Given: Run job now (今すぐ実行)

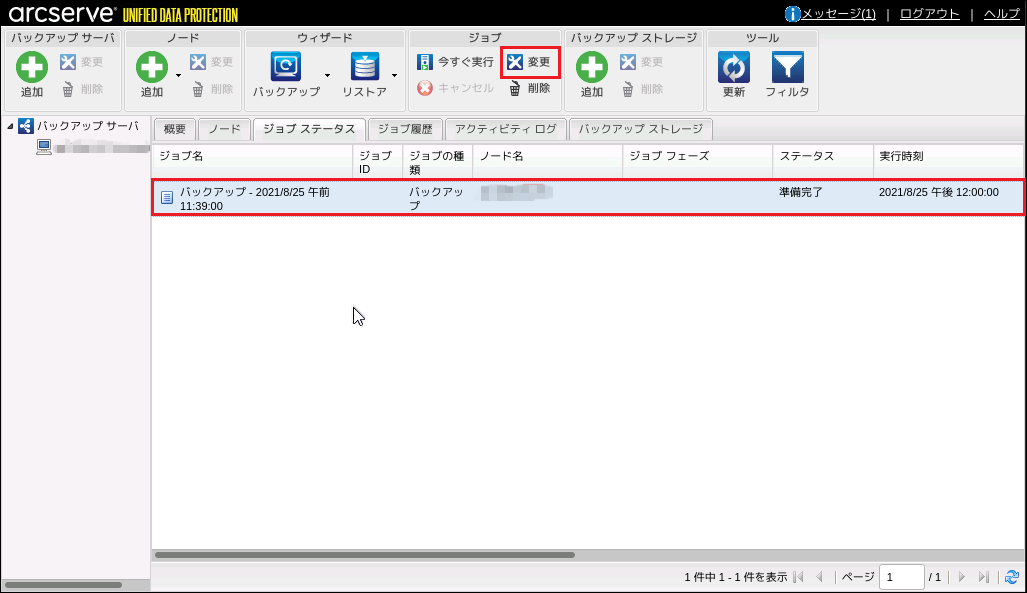Looking at the screenshot, I should coord(455,62).
